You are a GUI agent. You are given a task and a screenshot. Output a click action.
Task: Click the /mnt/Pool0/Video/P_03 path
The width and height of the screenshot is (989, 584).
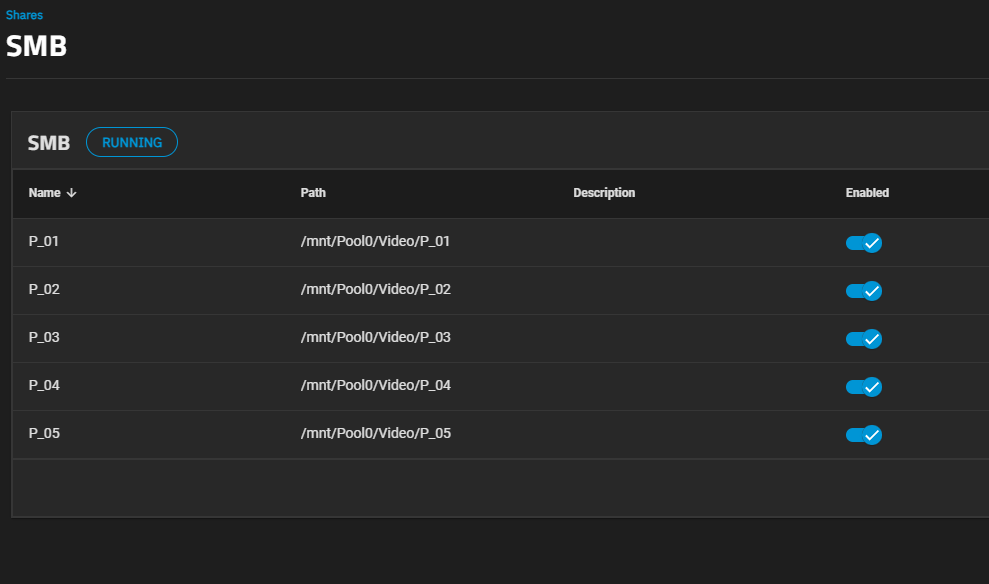(376, 338)
